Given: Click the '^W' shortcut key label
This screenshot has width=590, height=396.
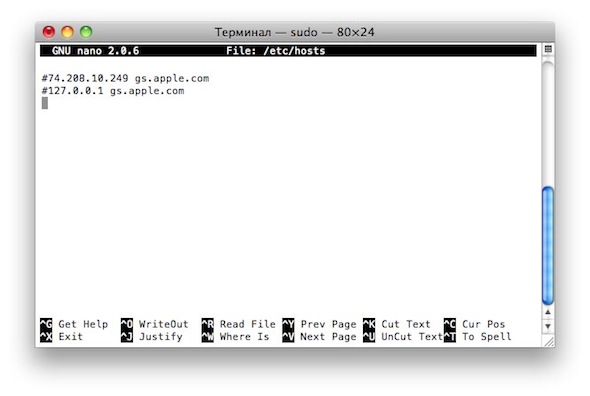Looking at the screenshot, I should pyautogui.click(x=207, y=337).
